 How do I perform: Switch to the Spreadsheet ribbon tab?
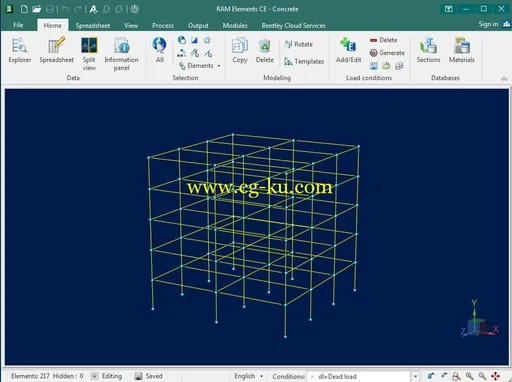pyautogui.click(x=93, y=25)
